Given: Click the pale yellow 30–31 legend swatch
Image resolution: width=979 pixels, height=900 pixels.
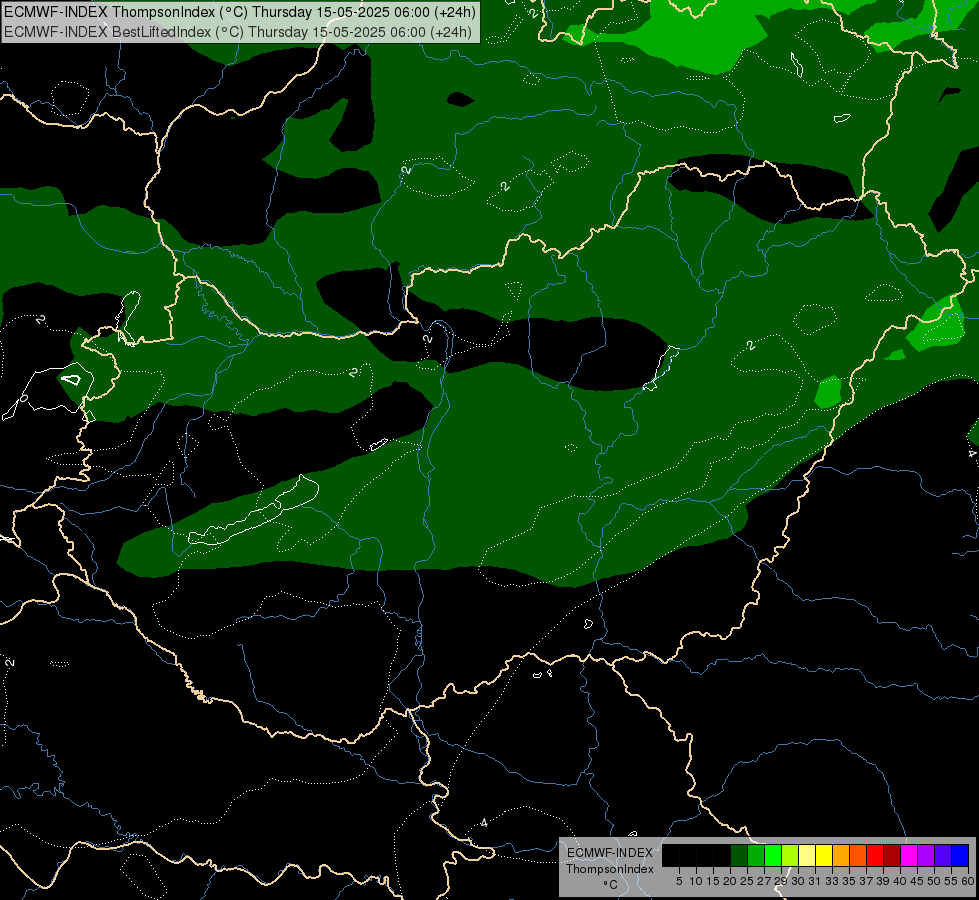Looking at the screenshot, I should pos(807,855).
